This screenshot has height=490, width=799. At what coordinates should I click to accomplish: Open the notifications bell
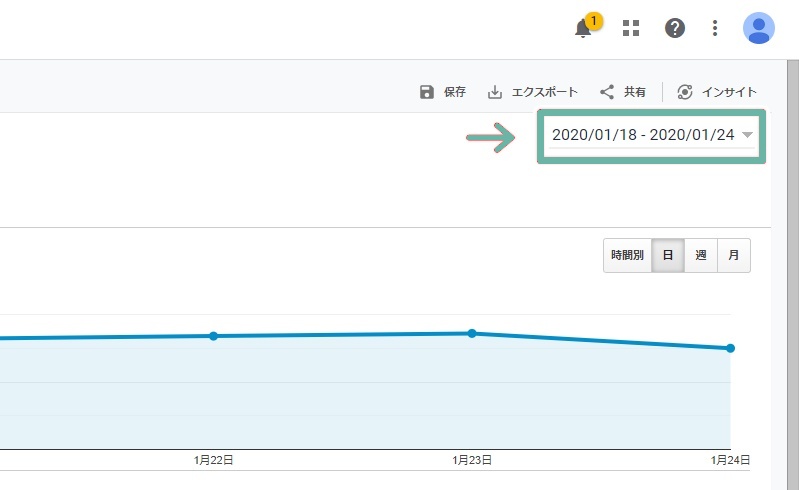pos(583,28)
